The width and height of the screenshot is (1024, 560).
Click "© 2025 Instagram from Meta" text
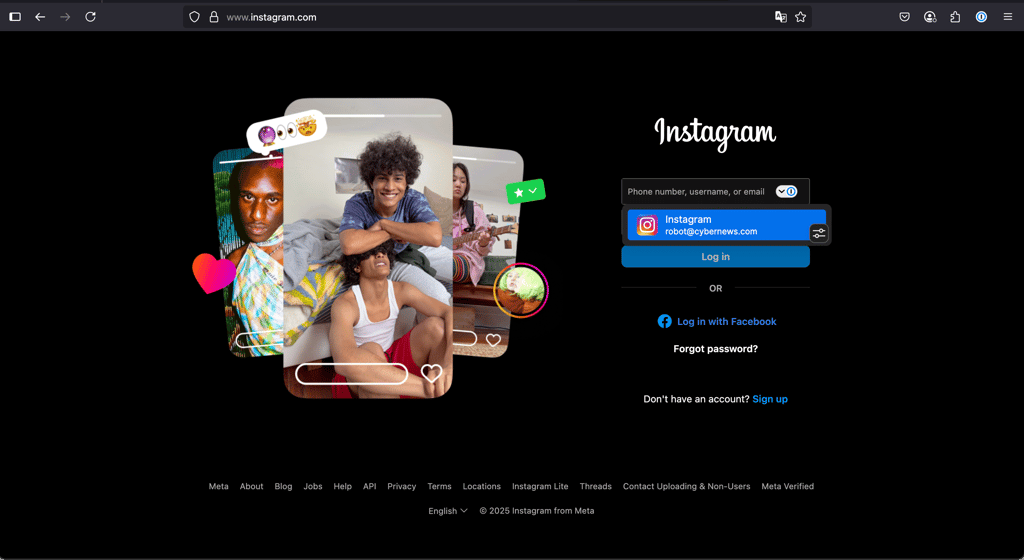[x=537, y=511]
